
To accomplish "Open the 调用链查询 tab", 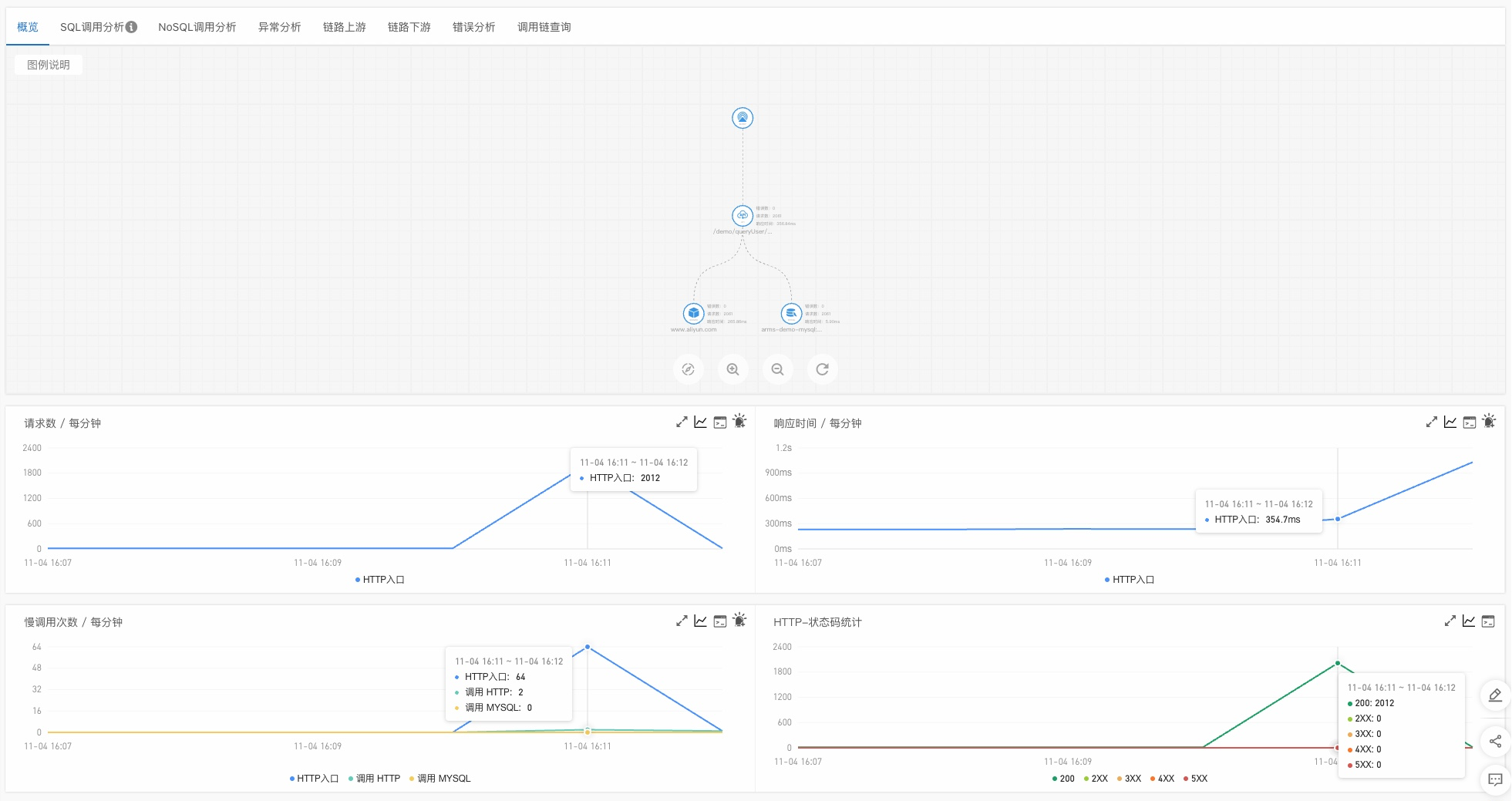I will pos(544,27).
